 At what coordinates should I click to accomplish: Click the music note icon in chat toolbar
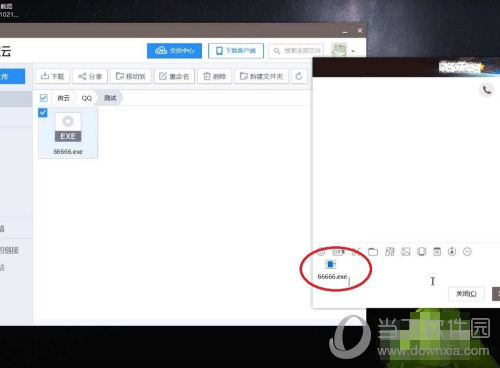(452, 252)
